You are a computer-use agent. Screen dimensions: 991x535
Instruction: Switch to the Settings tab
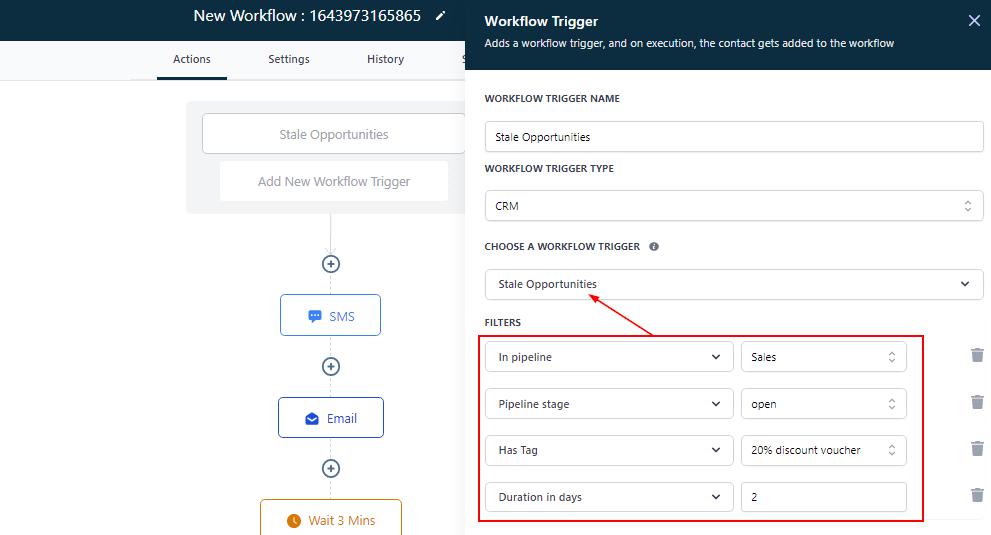[289, 59]
